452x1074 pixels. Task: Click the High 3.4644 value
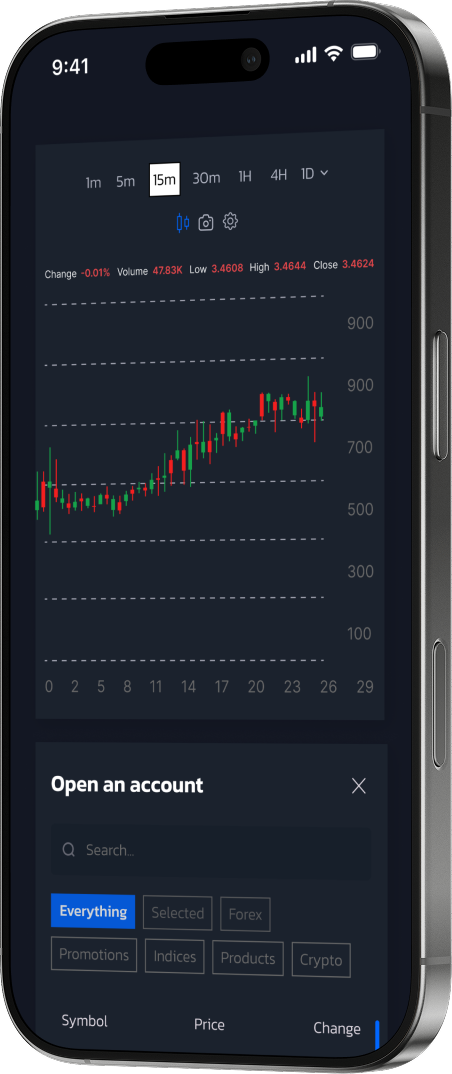pos(289,267)
